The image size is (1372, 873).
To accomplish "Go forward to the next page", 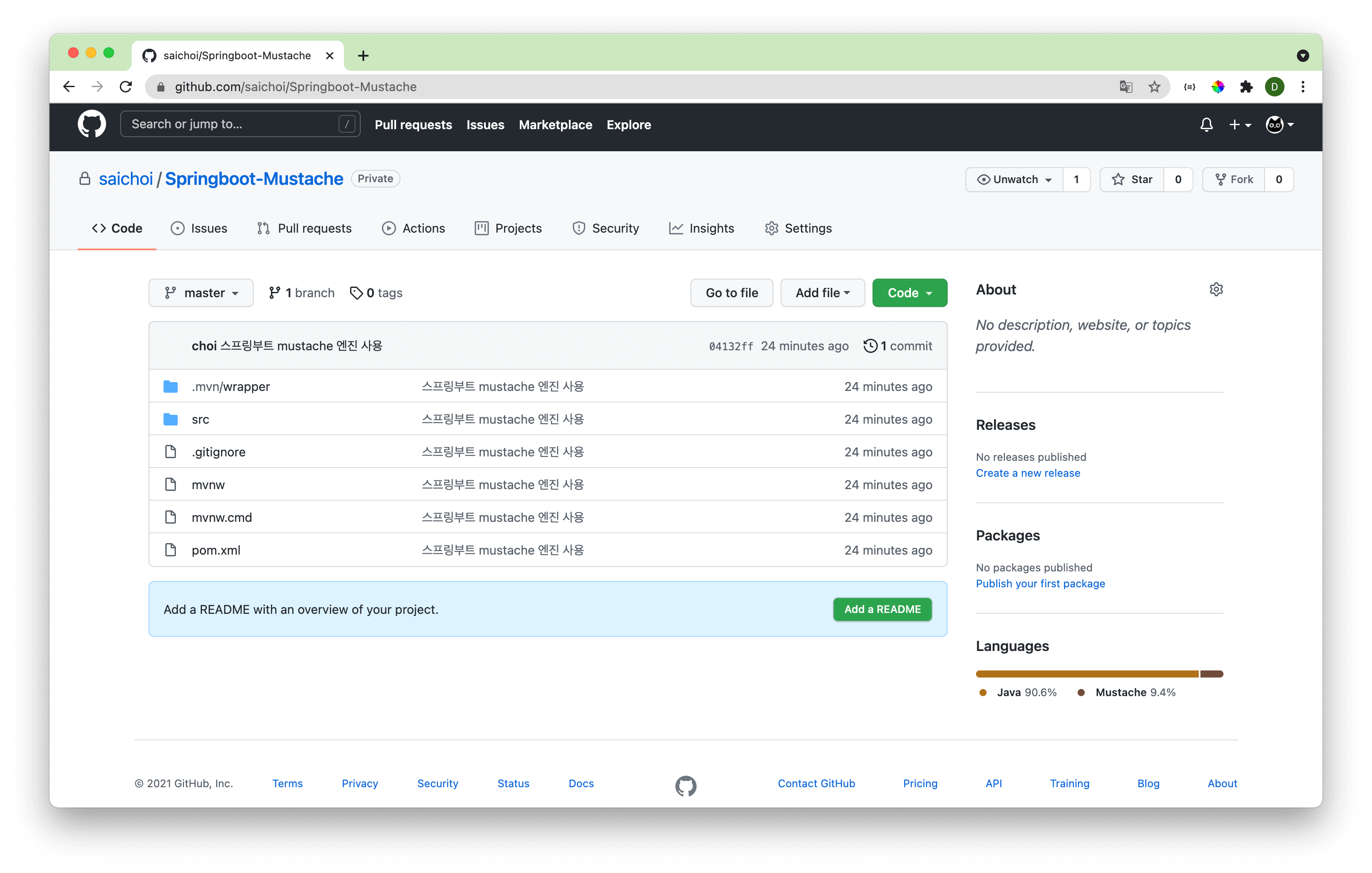I will point(97,87).
